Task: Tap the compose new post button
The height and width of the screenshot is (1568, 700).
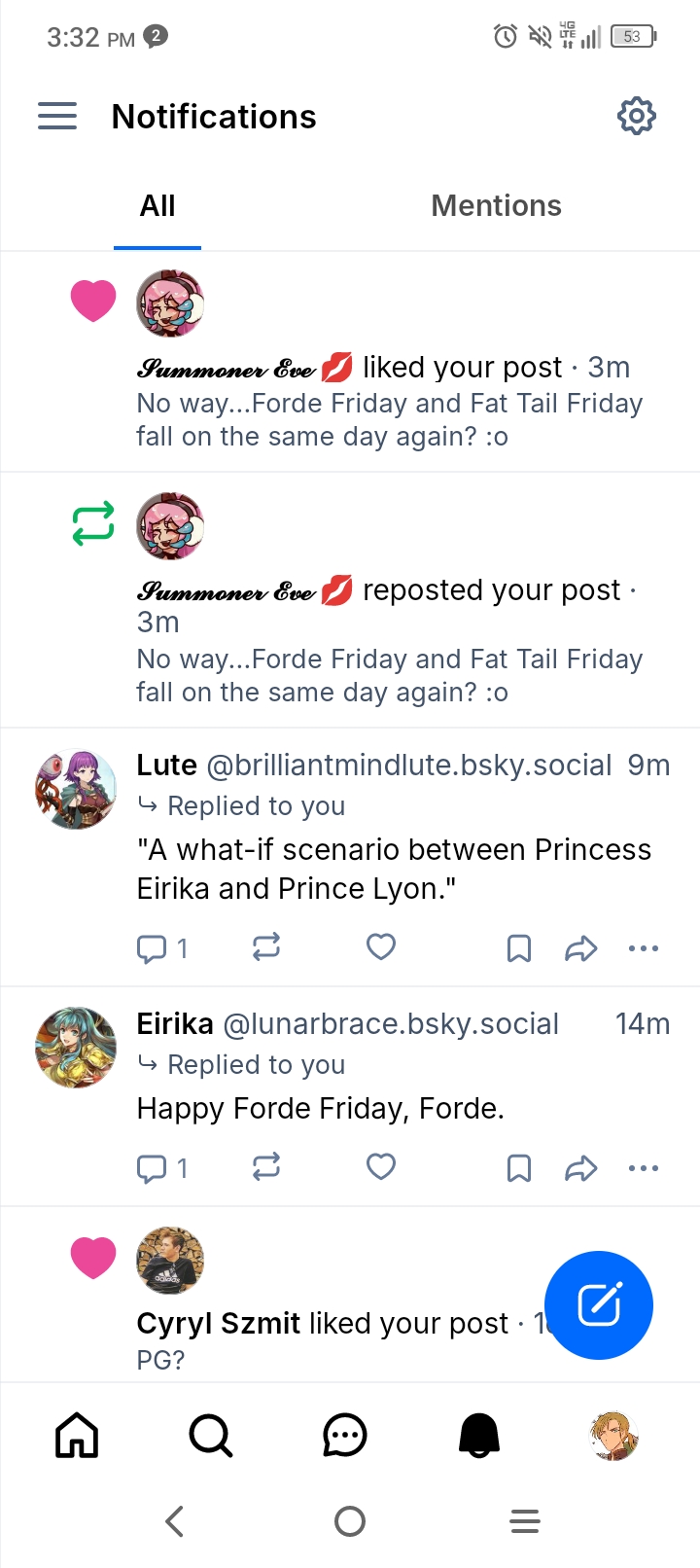Action: pyautogui.click(x=599, y=1304)
